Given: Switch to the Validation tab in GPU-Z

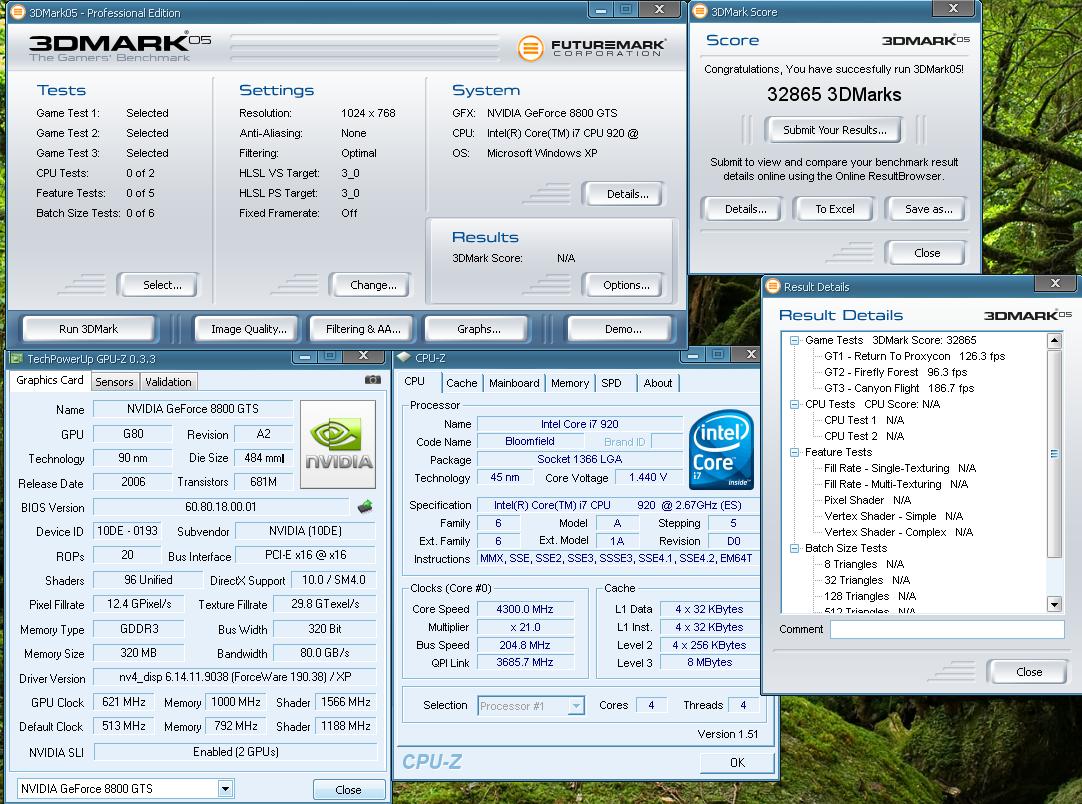Looking at the screenshot, I should (168, 382).
